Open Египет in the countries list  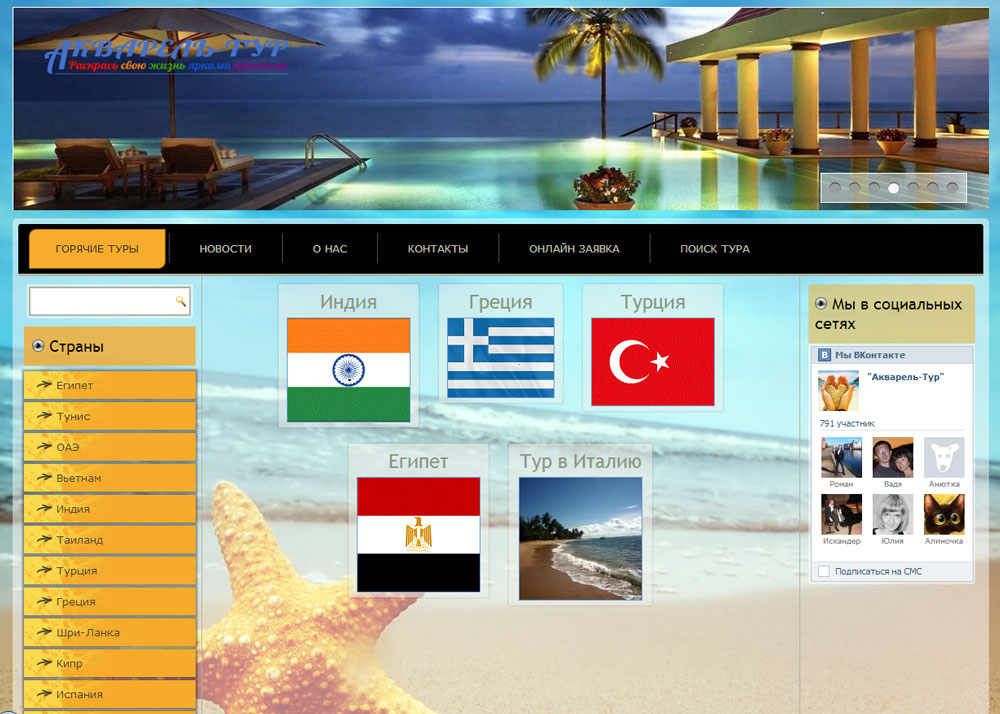110,385
